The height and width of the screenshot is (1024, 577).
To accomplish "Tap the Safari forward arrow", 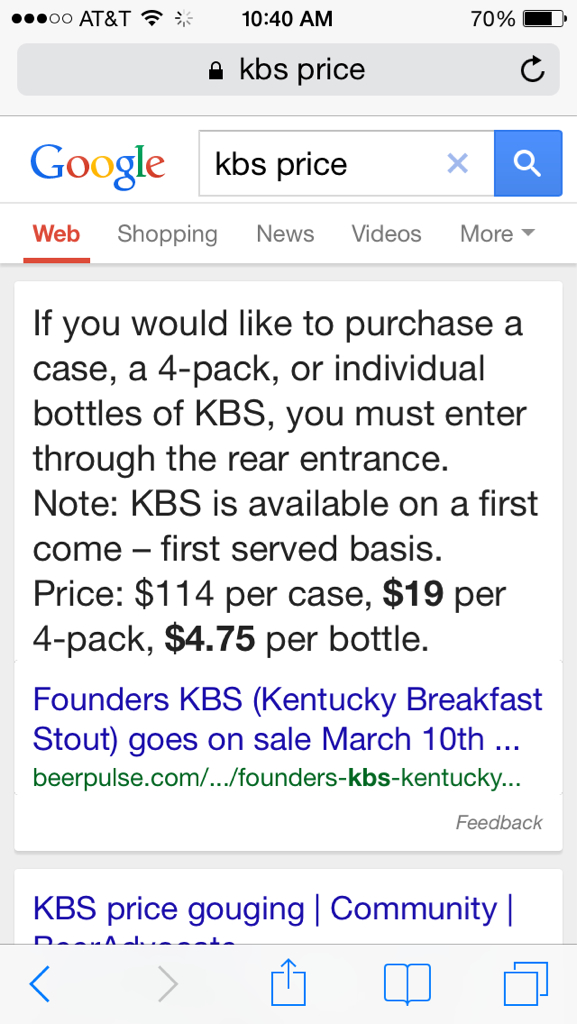I will 168,984.
